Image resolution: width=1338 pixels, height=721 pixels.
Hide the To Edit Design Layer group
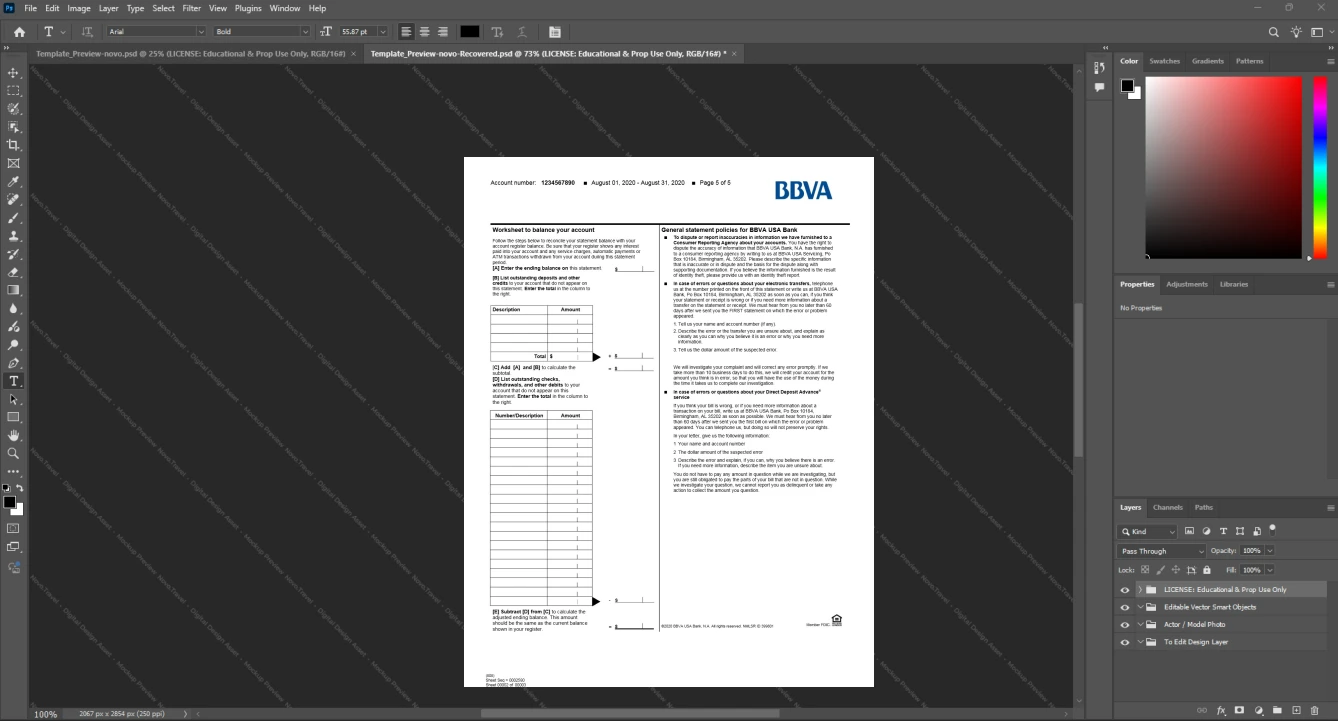click(x=1125, y=642)
